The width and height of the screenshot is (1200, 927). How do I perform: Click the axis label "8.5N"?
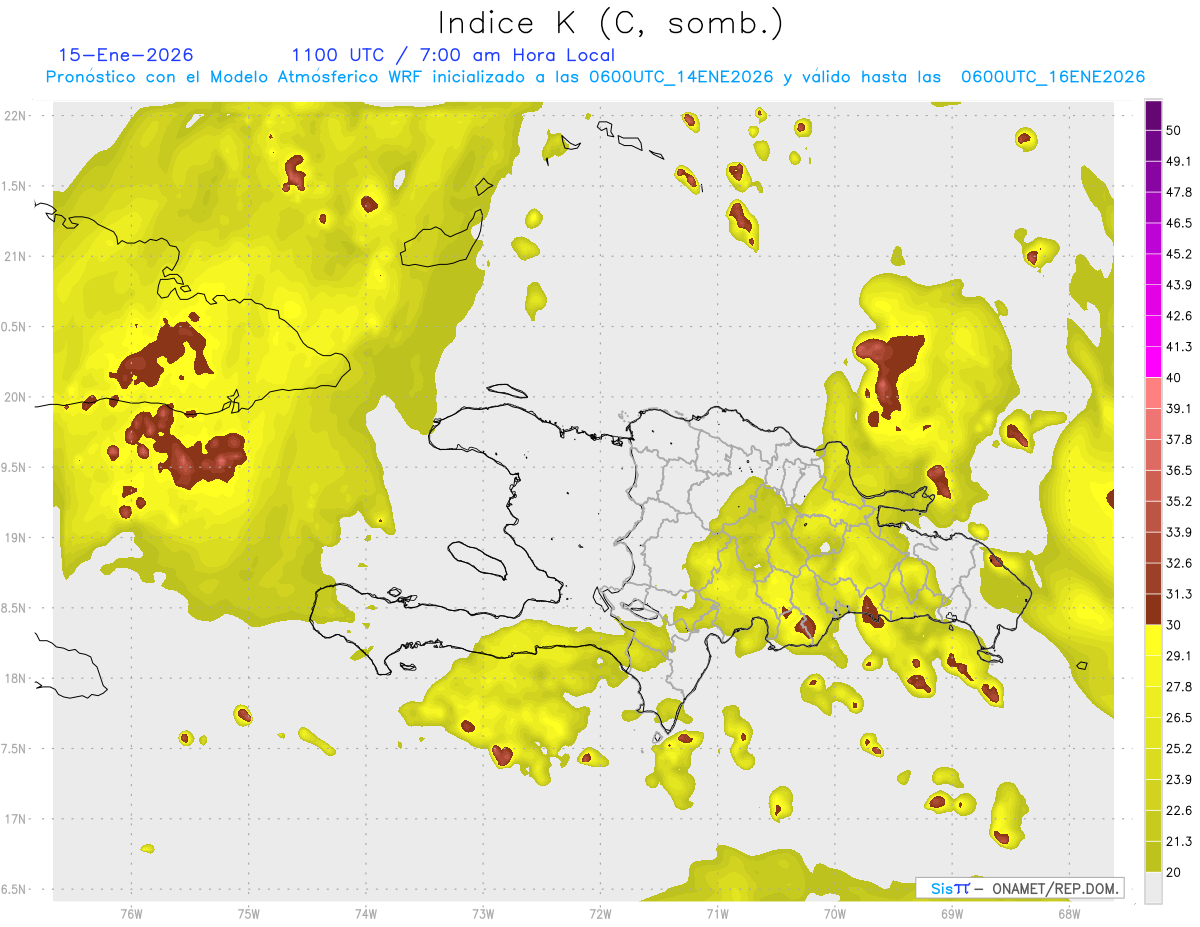(15, 609)
